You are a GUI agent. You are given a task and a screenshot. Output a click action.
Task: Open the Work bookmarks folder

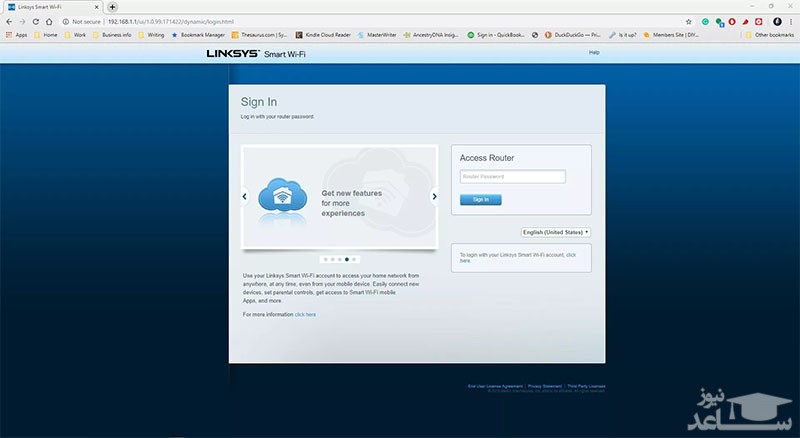[76, 34]
